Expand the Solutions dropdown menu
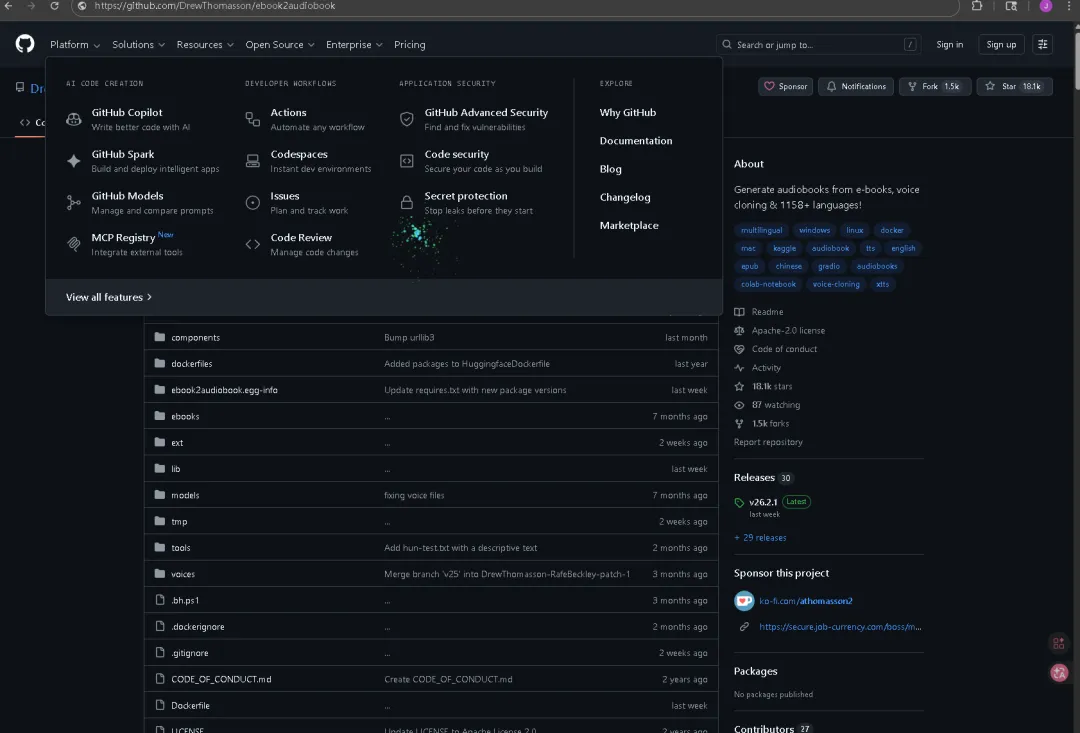Image resolution: width=1080 pixels, height=733 pixels. 138,44
